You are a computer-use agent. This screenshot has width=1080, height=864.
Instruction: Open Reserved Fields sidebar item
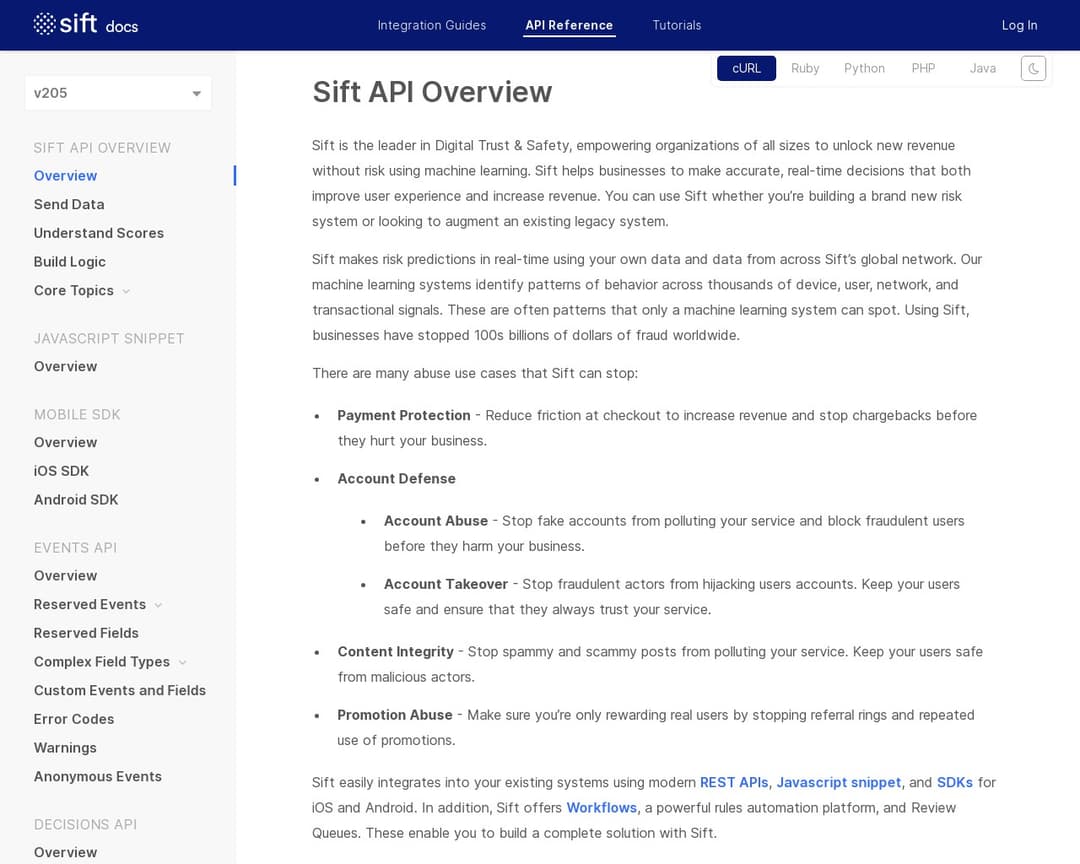click(x=86, y=633)
